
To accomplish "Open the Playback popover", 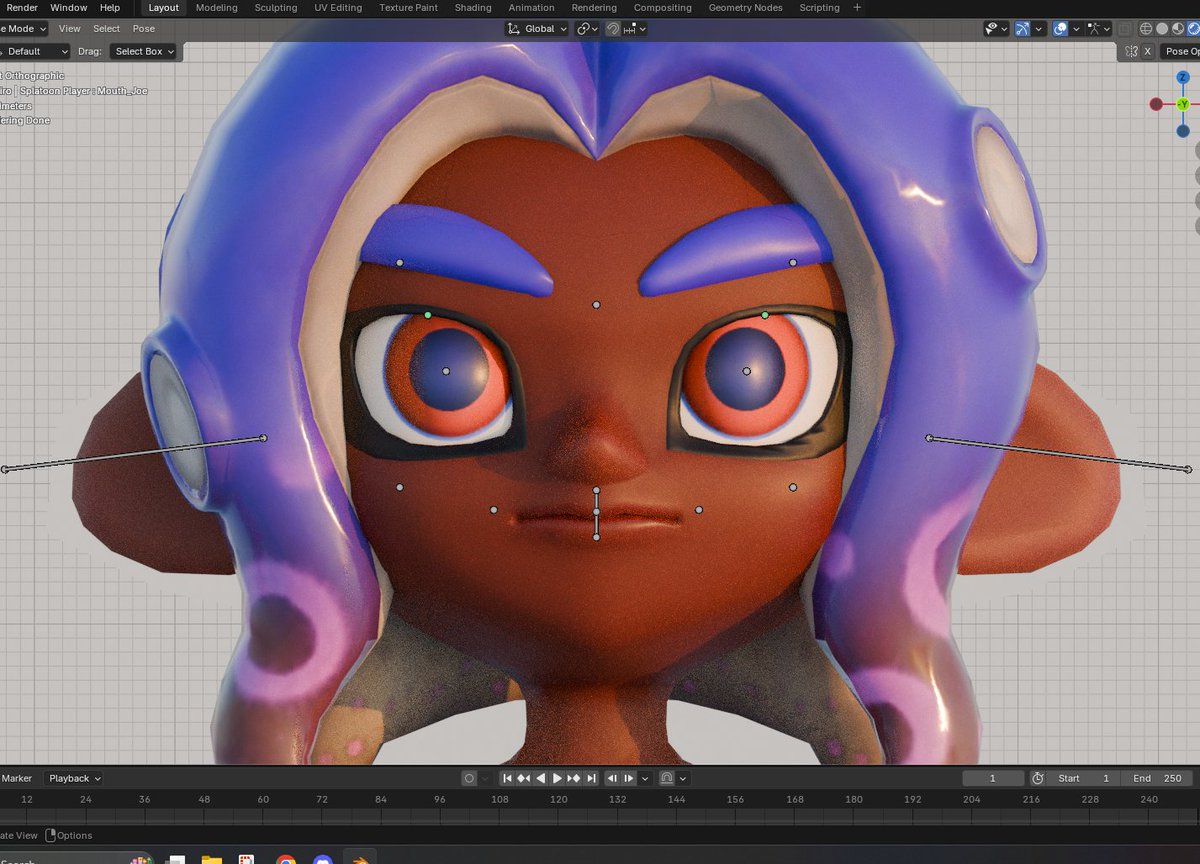I will tap(75, 778).
